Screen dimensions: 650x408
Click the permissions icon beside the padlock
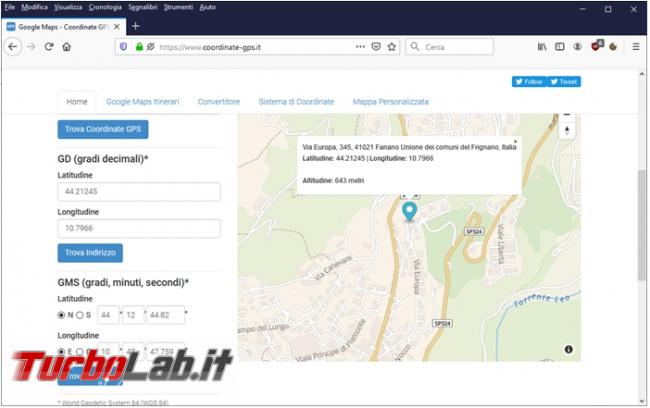coord(150,47)
